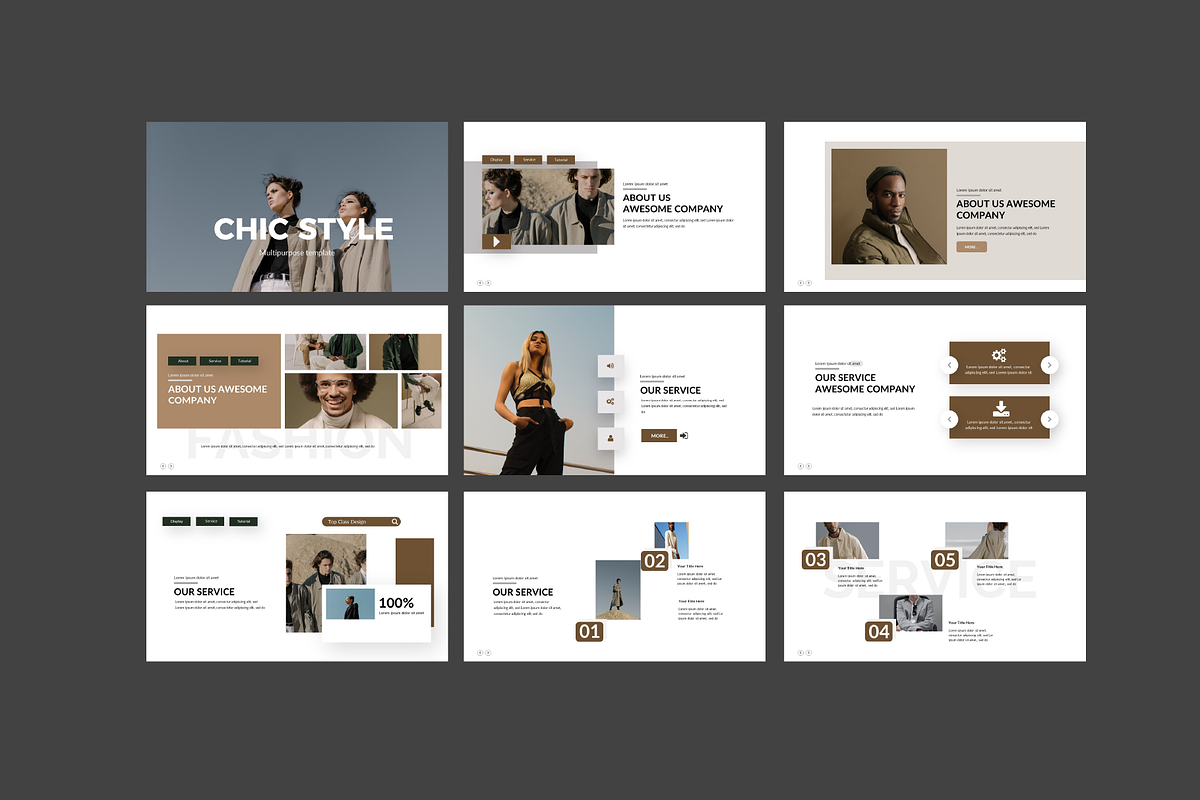Click into the Top Class Design search field
Screen dimensions: 1200x800
coord(361,521)
